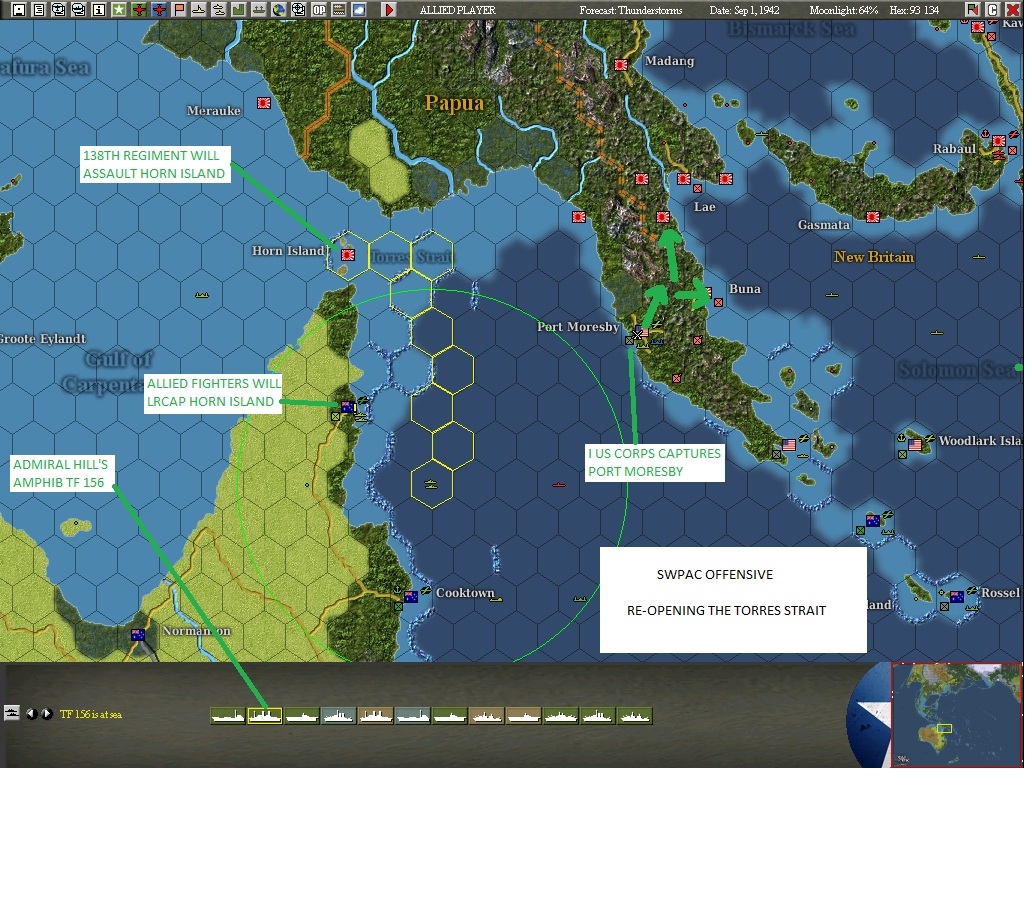The height and width of the screenshot is (898, 1032).
Task: Click the globe world icon
Action: (278, 9)
